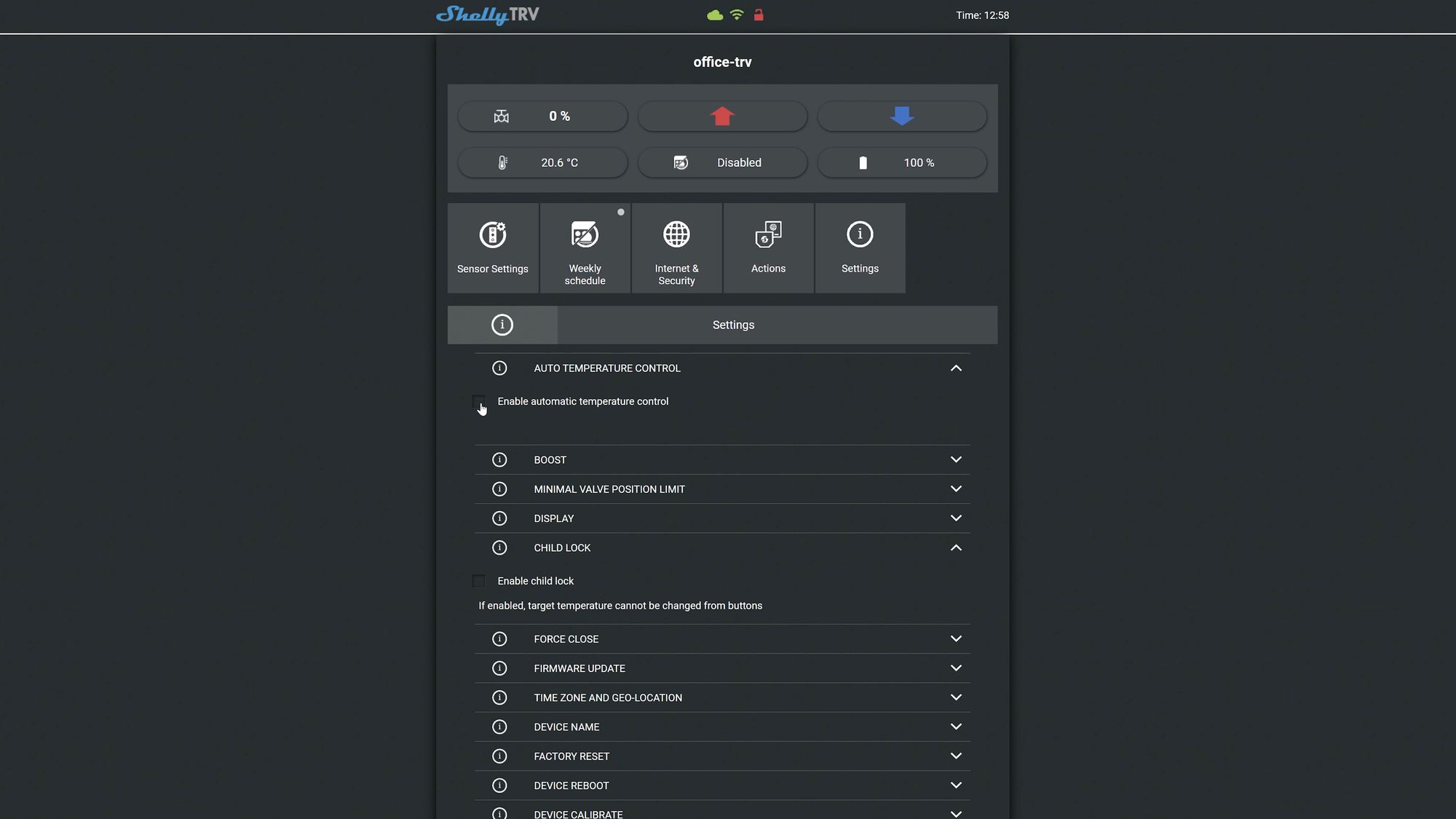Expand Minimal Valve Position Limit section
This screenshot has width=1456, height=819.
coord(956,488)
